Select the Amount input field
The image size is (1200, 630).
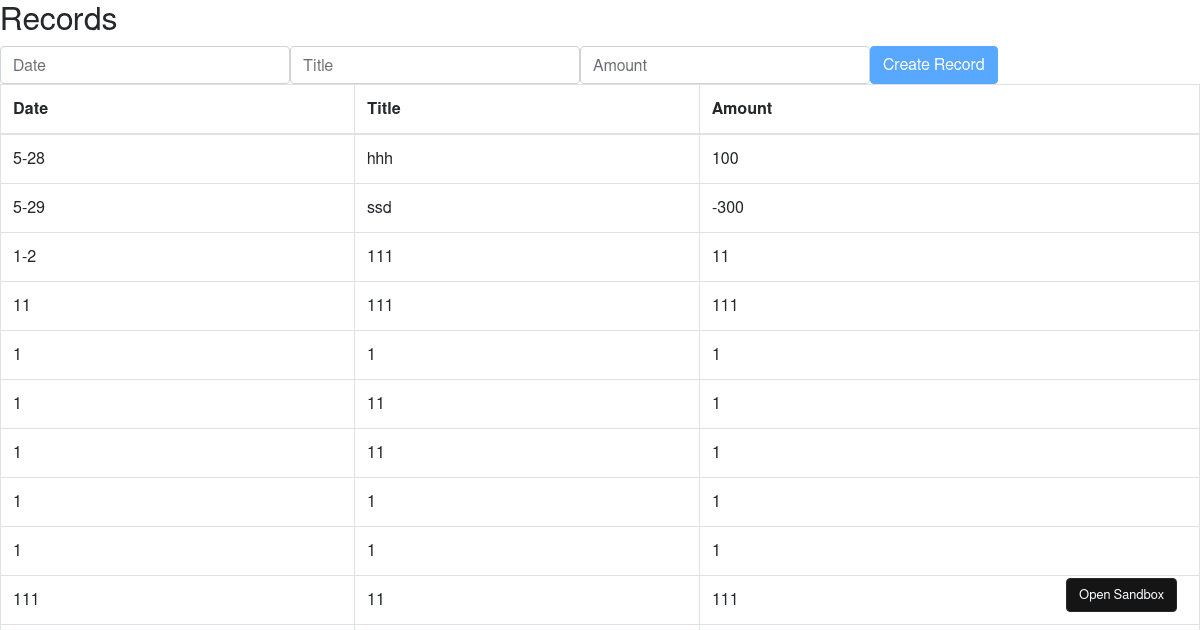(725, 65)
